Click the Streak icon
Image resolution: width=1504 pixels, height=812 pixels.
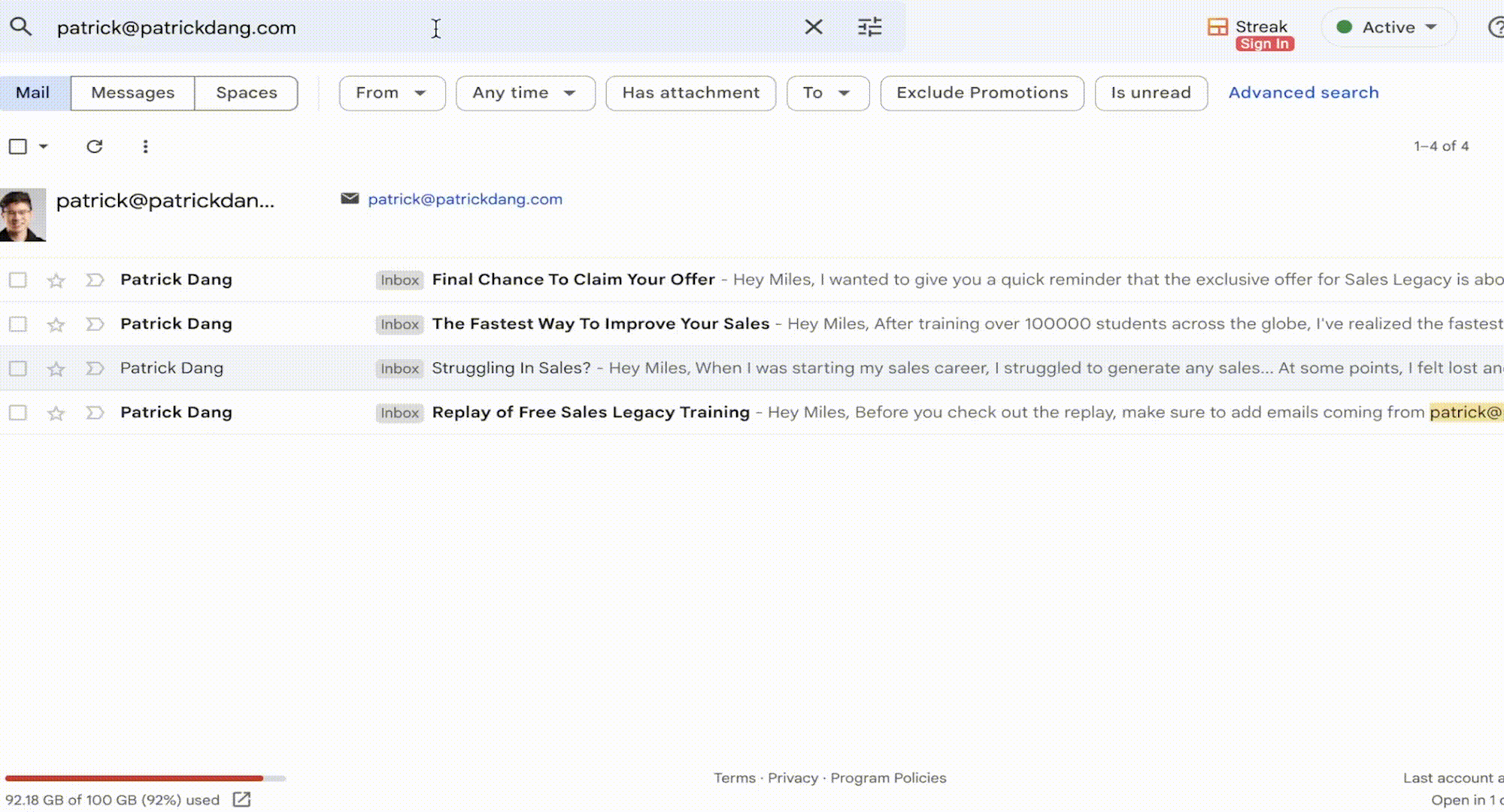pyautogui.click(x=1217, y=27)
